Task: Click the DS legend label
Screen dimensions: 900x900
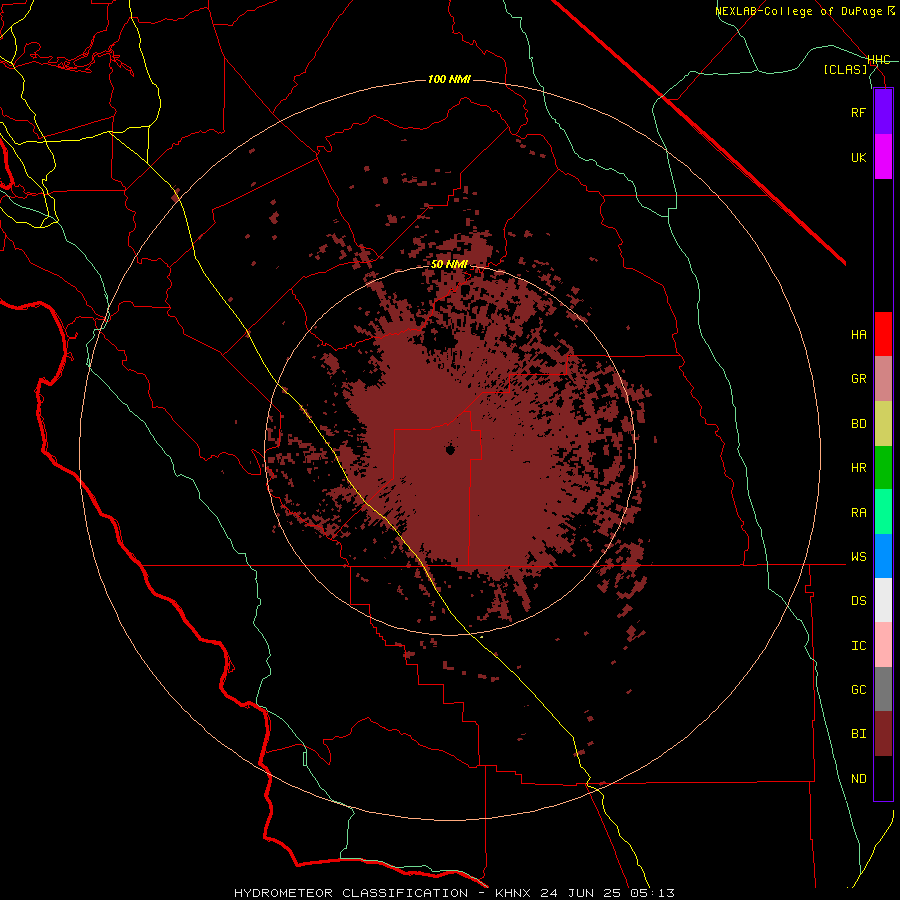Action: (858, 601)
